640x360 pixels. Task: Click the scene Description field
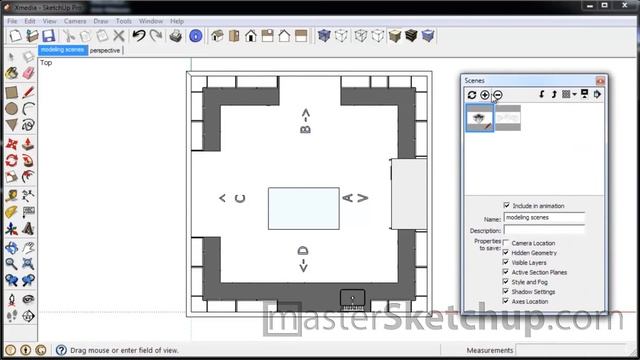tap(544, 230)
